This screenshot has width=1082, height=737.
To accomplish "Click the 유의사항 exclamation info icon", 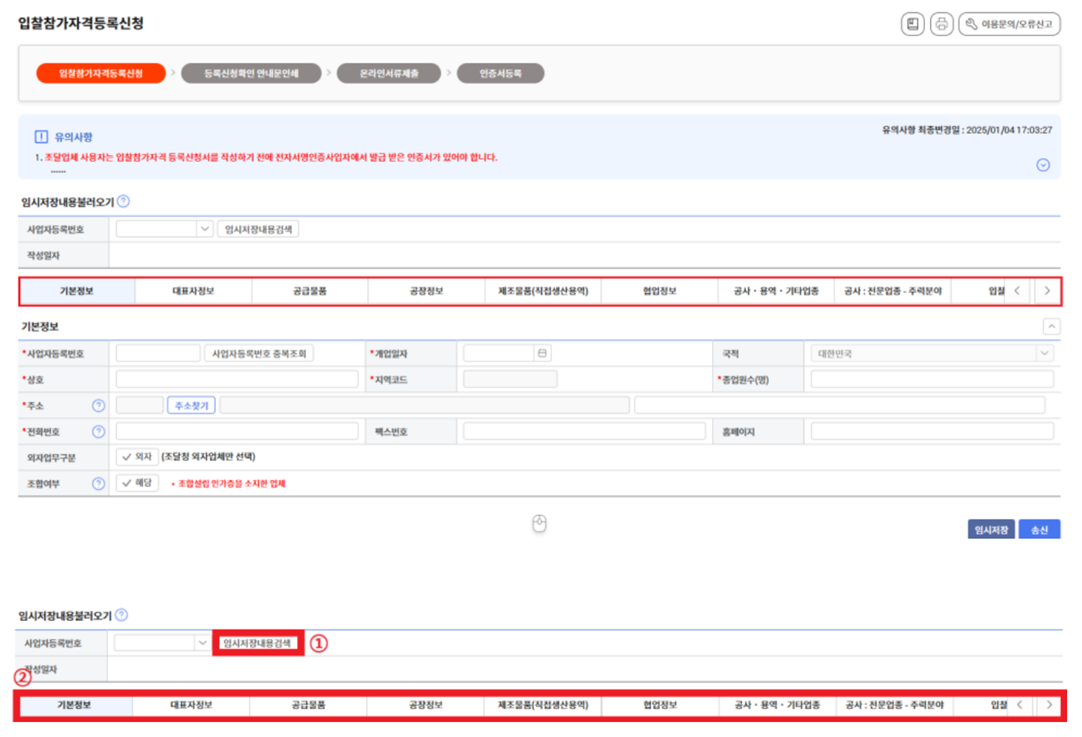I will [41, 137].
